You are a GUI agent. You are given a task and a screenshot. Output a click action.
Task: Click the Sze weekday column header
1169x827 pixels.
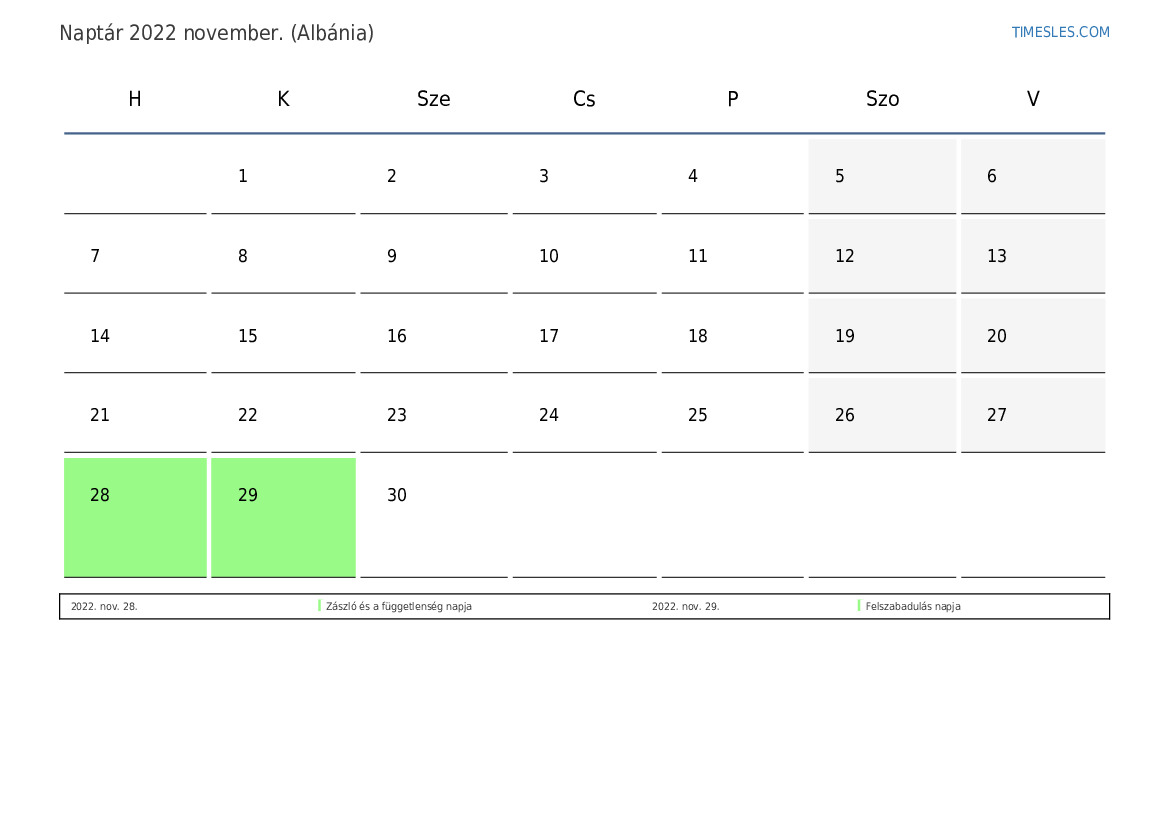tap(433, 99)
